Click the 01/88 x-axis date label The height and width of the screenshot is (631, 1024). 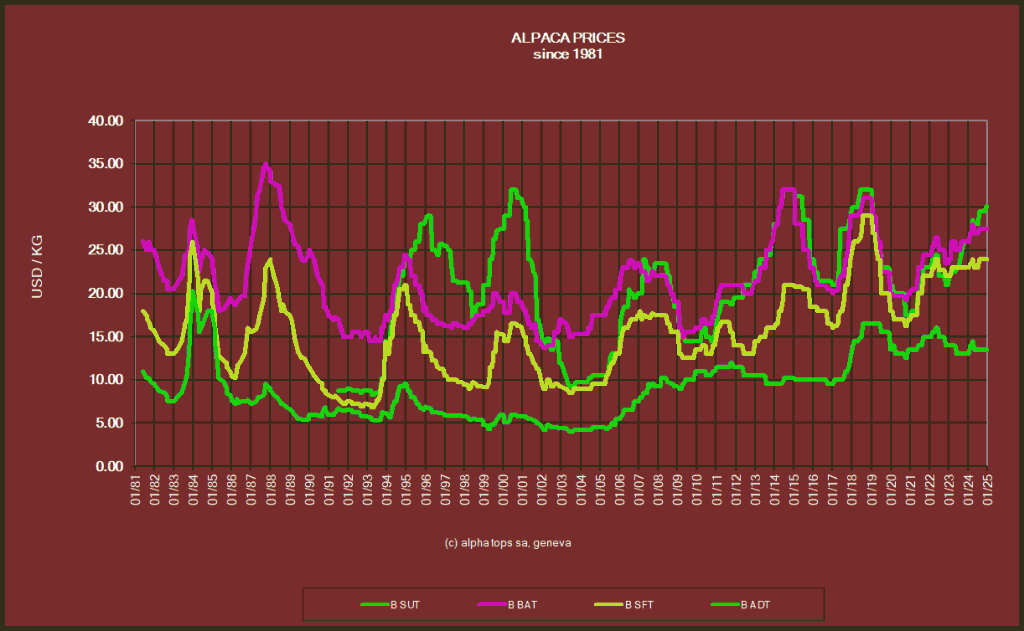pyautogui.click(x=271, y=490)
